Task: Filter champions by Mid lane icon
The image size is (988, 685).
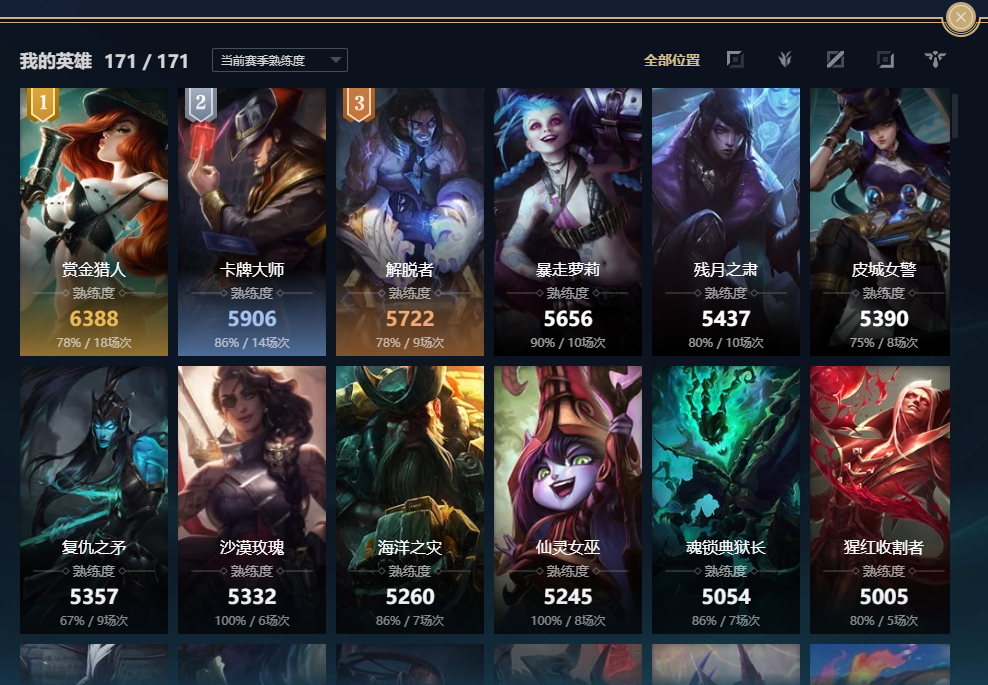Action: 835,59
